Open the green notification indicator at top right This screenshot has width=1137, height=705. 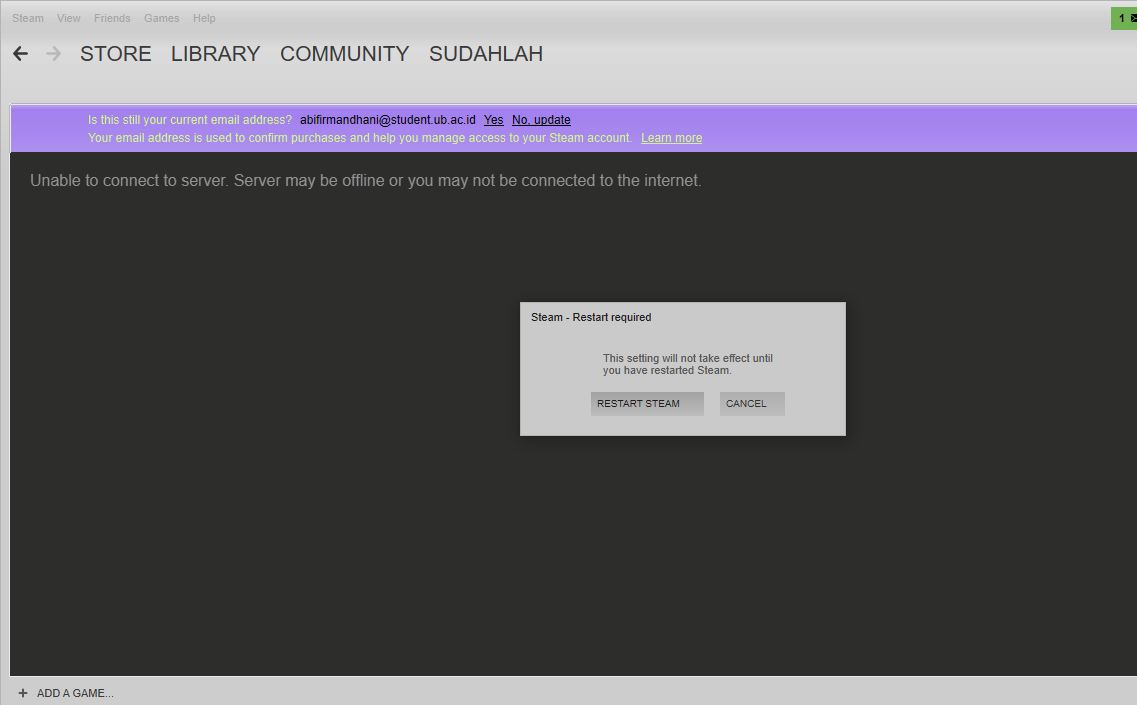pyautogui.click(x=1124, y=18)
